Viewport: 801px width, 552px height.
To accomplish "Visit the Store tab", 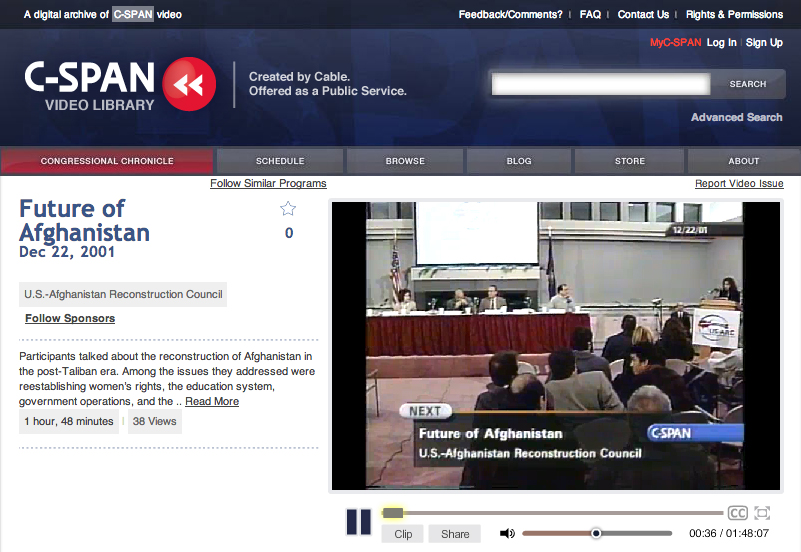I will 630,161.
